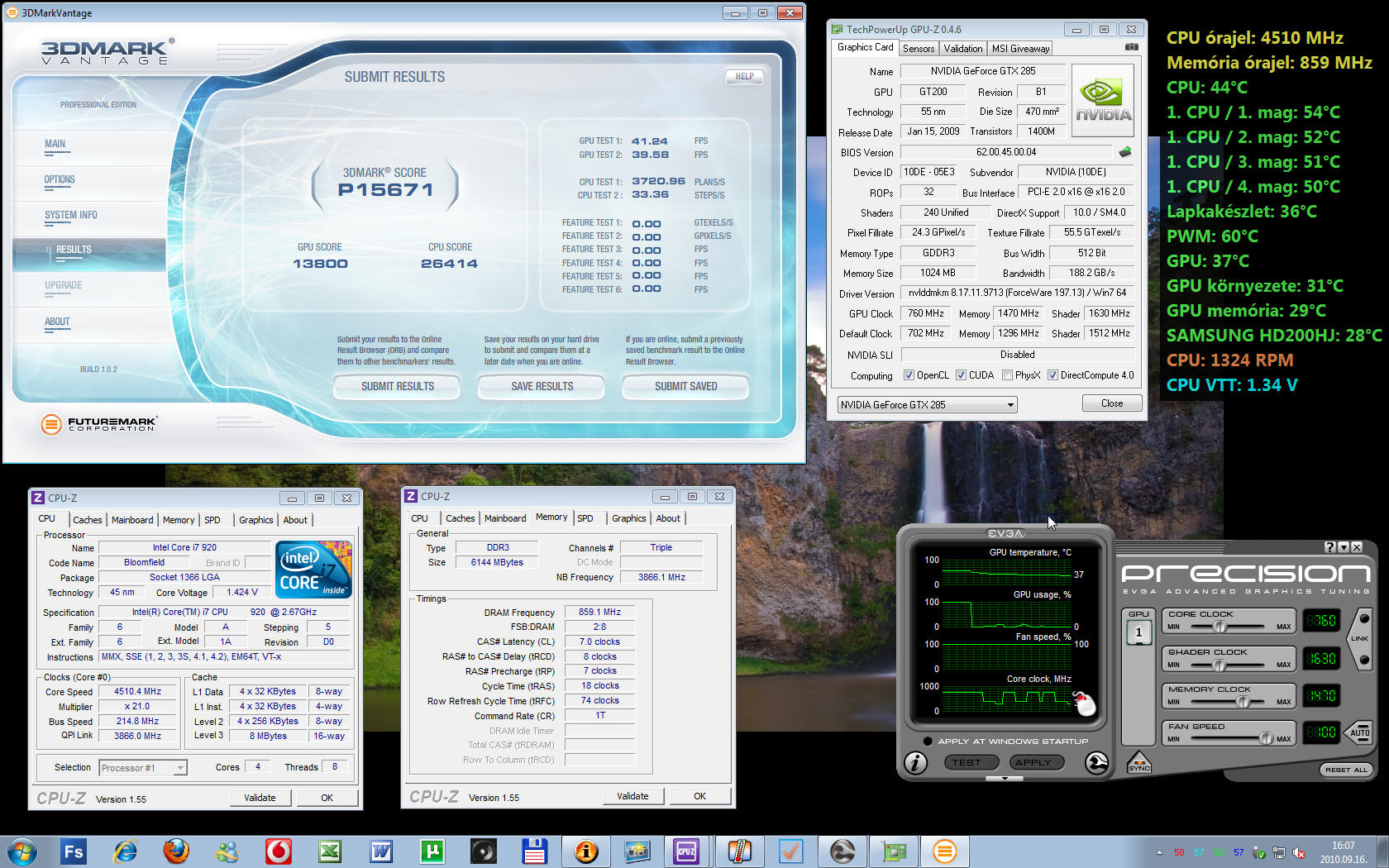Open the SPD tab in right CPU-Z window
This screenshot has height=868, width=1389.
point(585,518)
